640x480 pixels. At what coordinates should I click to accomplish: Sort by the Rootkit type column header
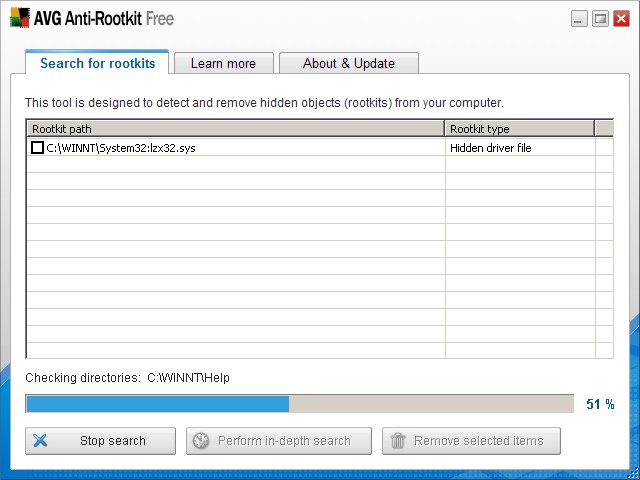coord(520,129)
